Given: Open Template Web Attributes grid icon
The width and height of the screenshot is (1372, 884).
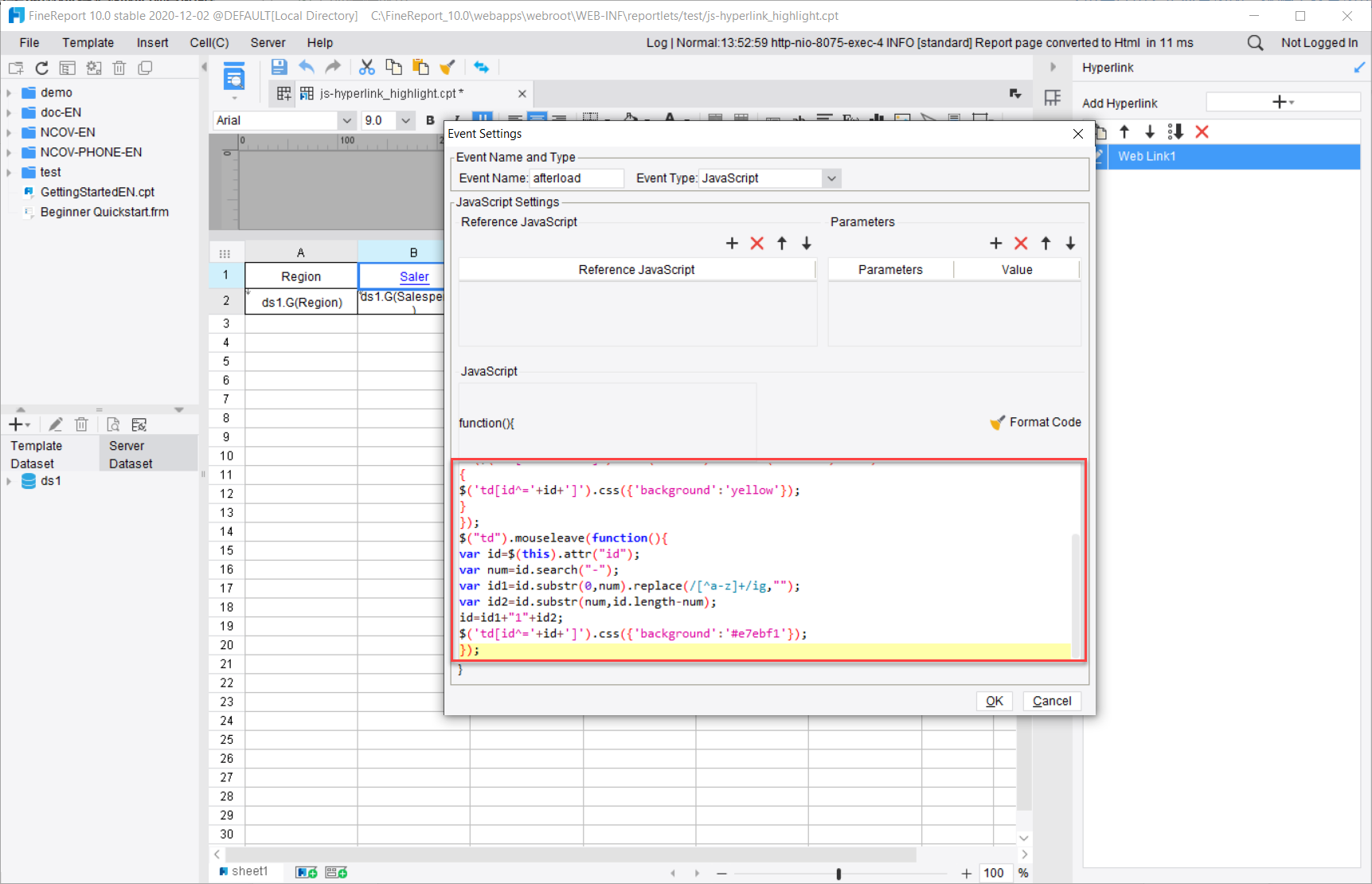Looking at the screenshot, I should click(x=1052, y=97).
